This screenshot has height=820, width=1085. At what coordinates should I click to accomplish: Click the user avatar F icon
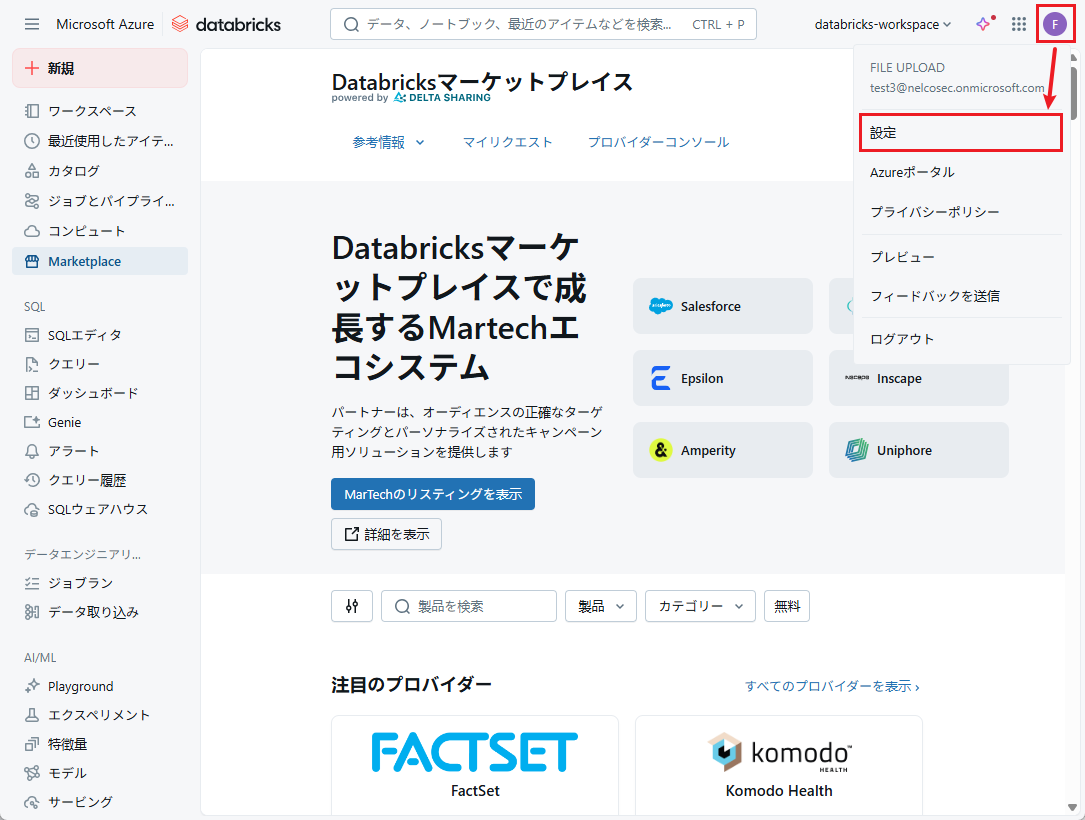pos(1055,24)
